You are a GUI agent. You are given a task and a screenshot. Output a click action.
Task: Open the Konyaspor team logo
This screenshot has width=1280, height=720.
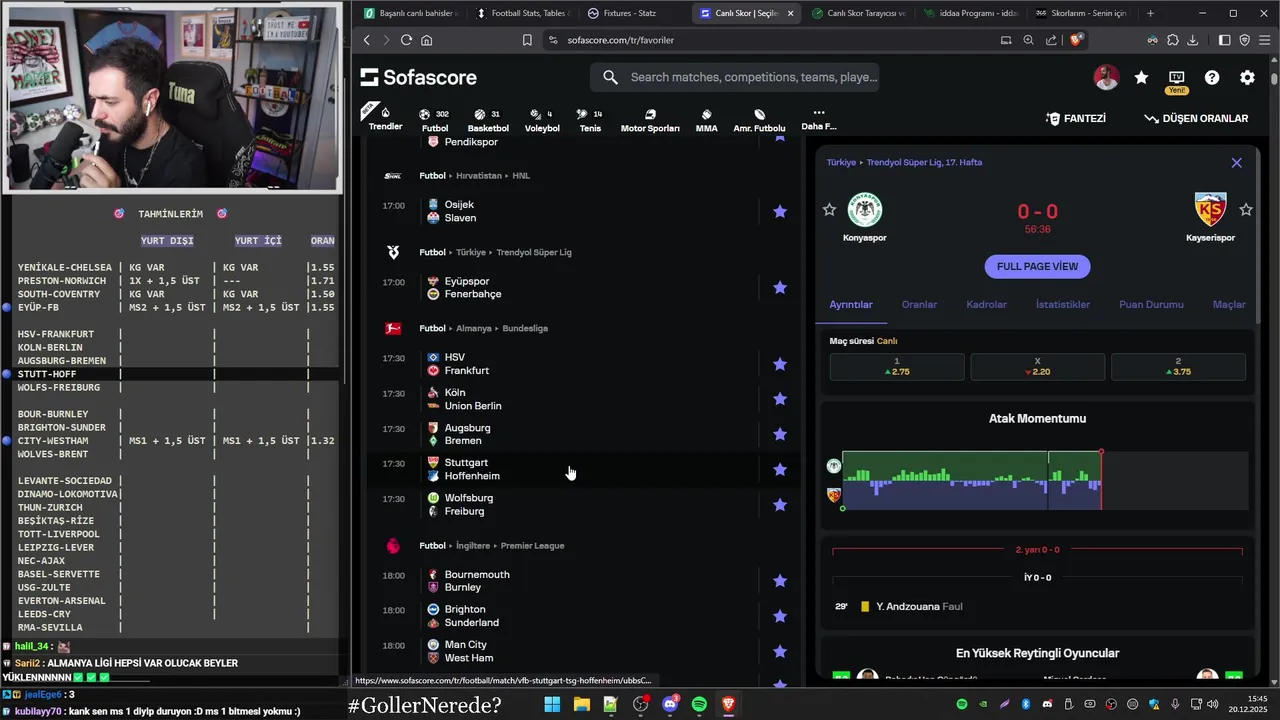pos(865,210)
